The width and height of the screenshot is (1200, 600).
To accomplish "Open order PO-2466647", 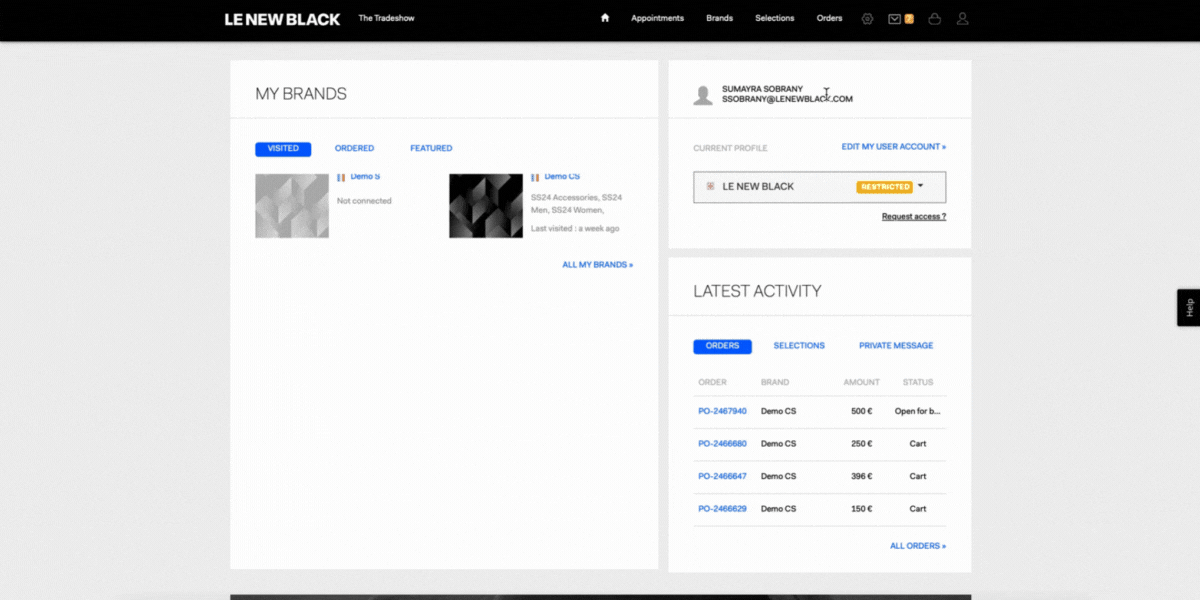I will point(722,476).
